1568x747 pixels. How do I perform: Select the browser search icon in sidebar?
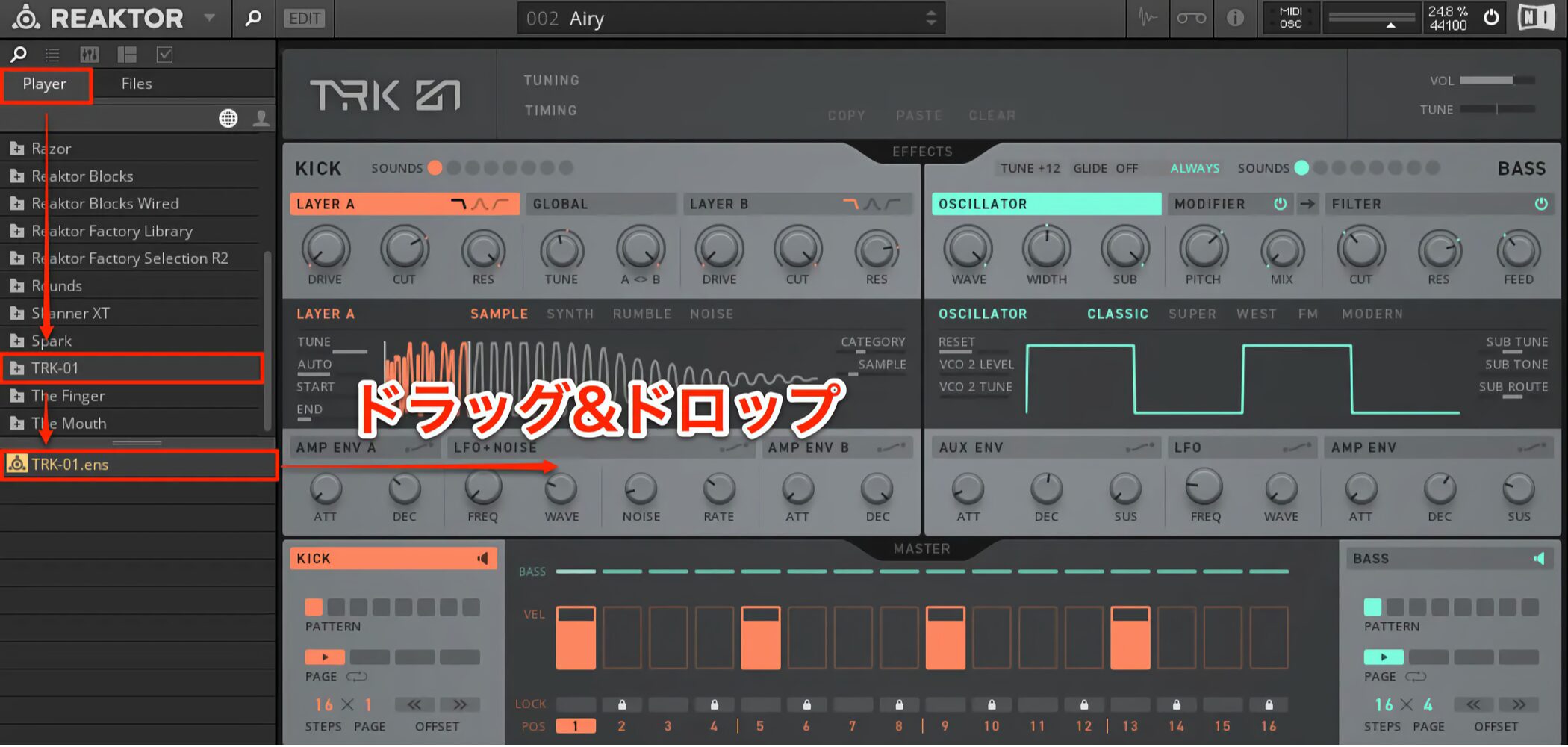[18, 54]
